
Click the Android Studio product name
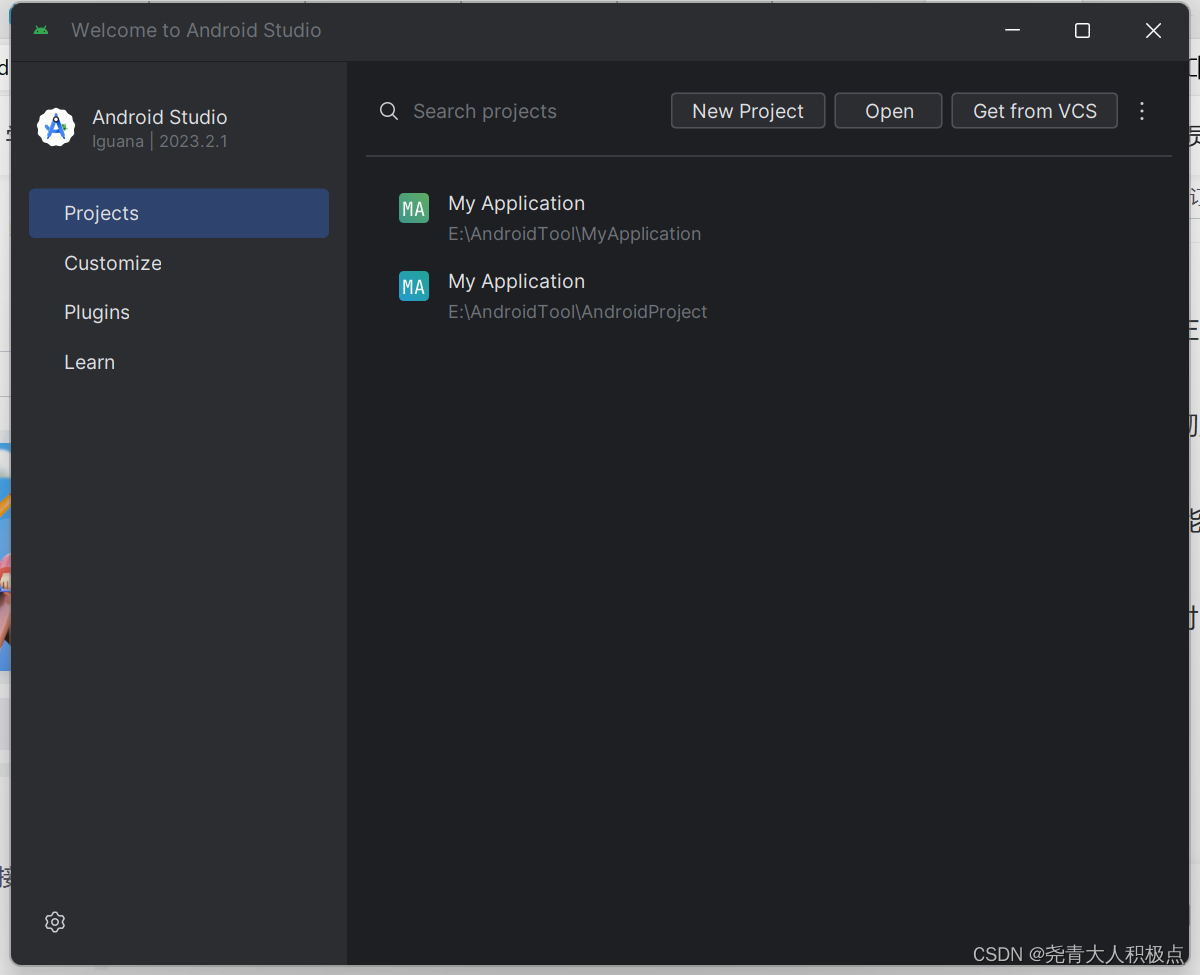tap(160, 117)
